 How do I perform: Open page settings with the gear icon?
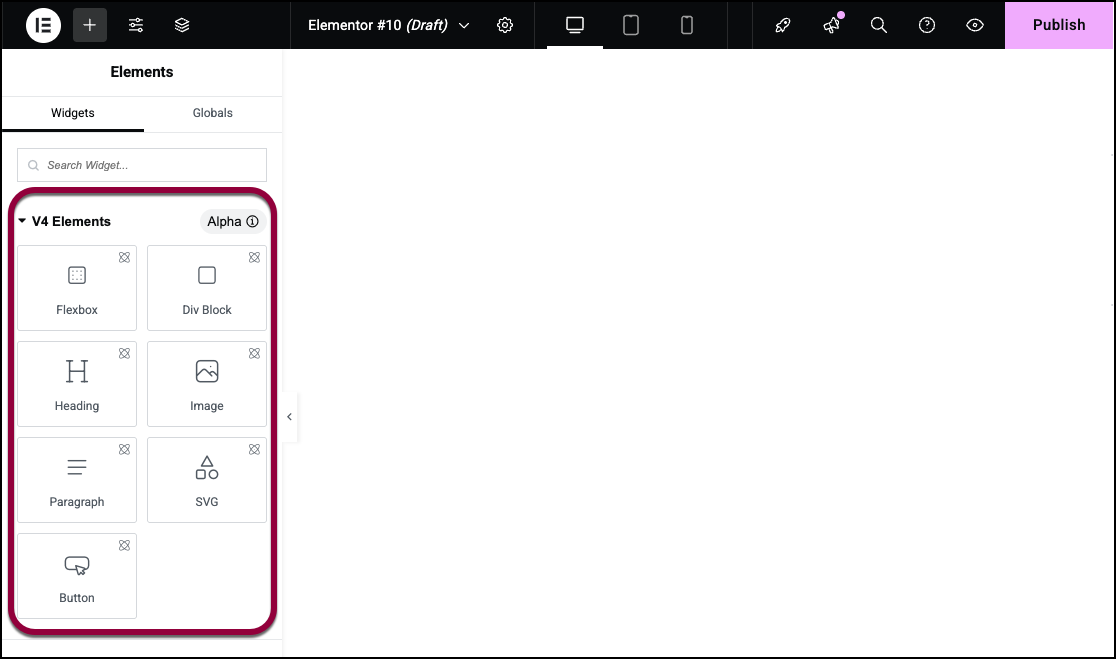pyautogui.click(x=505, y=25)
